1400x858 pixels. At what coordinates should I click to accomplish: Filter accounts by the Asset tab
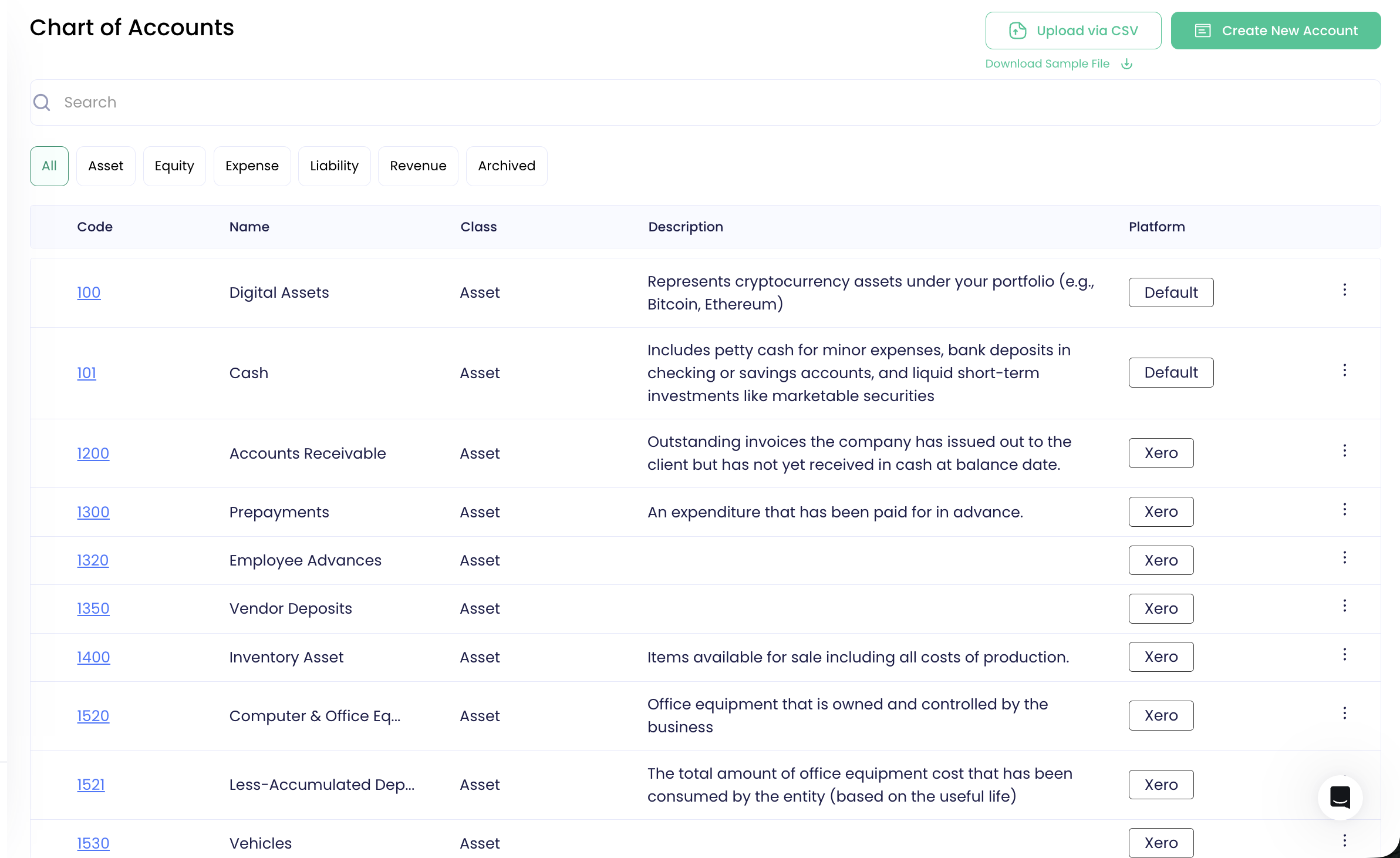tap(106, 166)
